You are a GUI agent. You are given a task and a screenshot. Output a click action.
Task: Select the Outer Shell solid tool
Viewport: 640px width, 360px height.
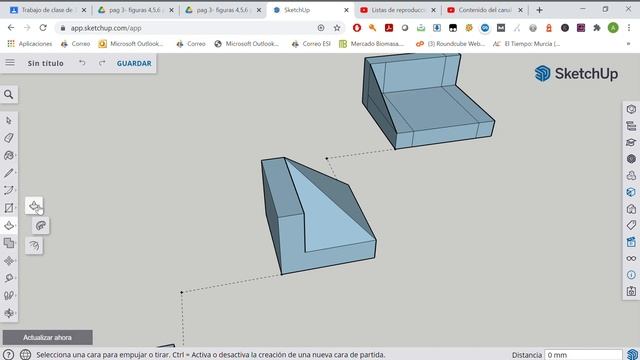9,243
